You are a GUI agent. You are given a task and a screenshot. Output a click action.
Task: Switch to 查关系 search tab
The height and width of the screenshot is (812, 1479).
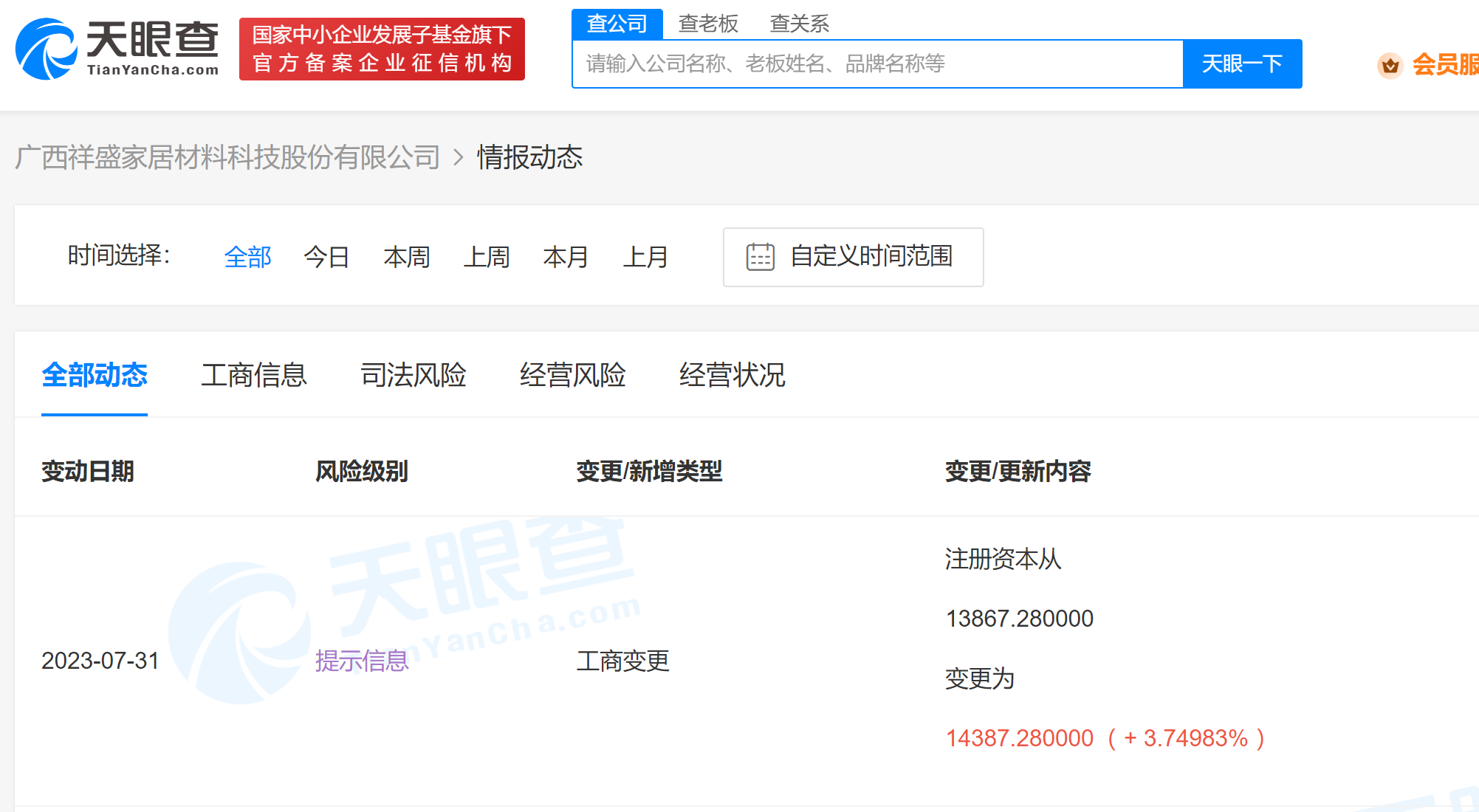799,24
